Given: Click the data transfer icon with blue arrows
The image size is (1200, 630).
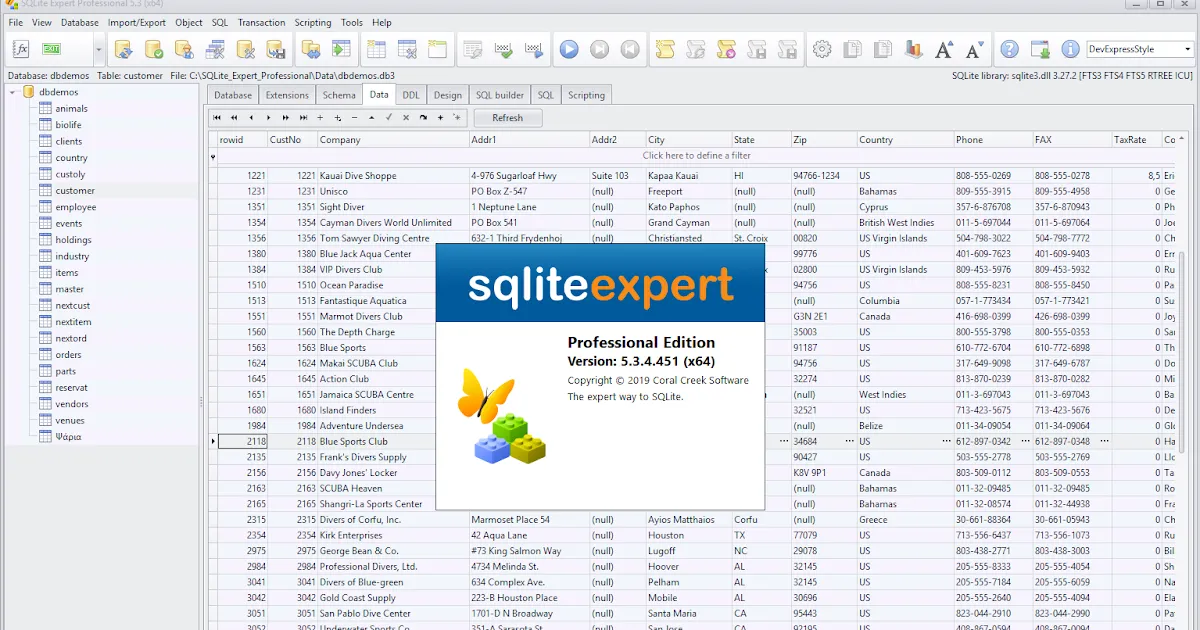Looking at the screenshot, I should pyautogui.click(x=311, y=49).
